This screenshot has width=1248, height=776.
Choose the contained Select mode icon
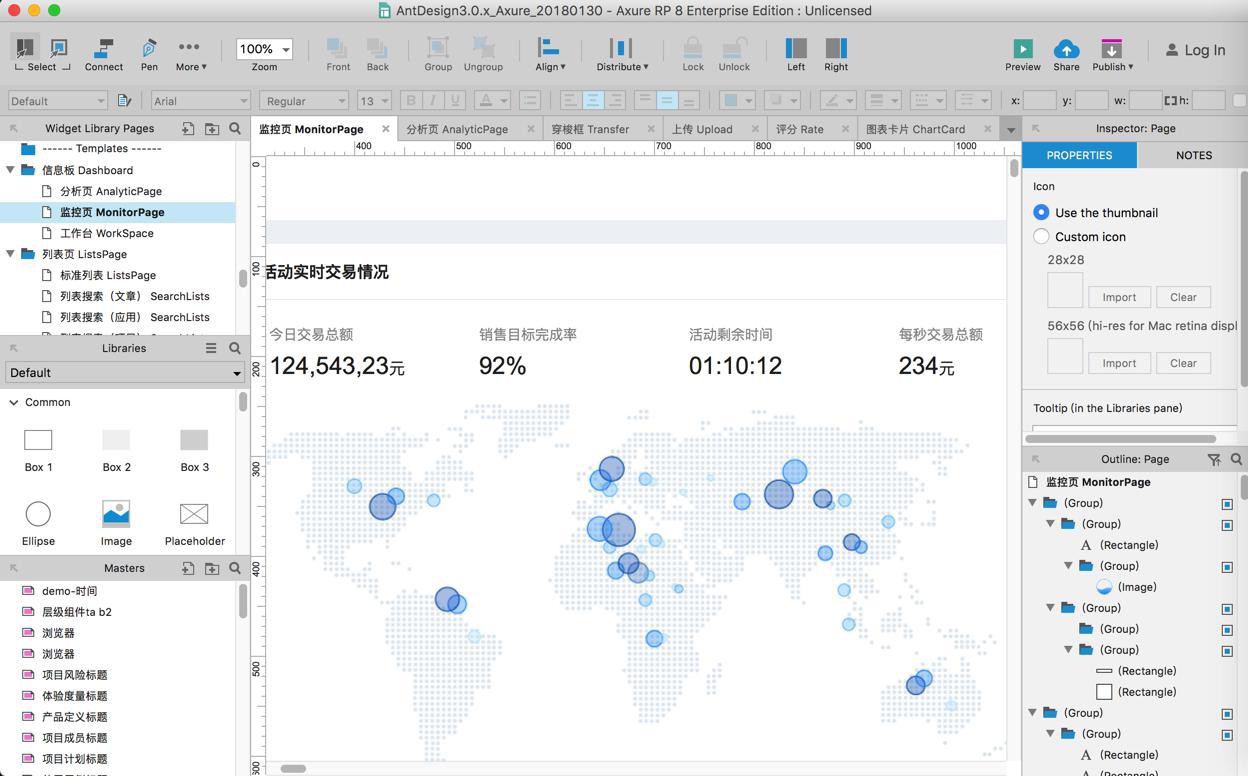click(58, 47)
